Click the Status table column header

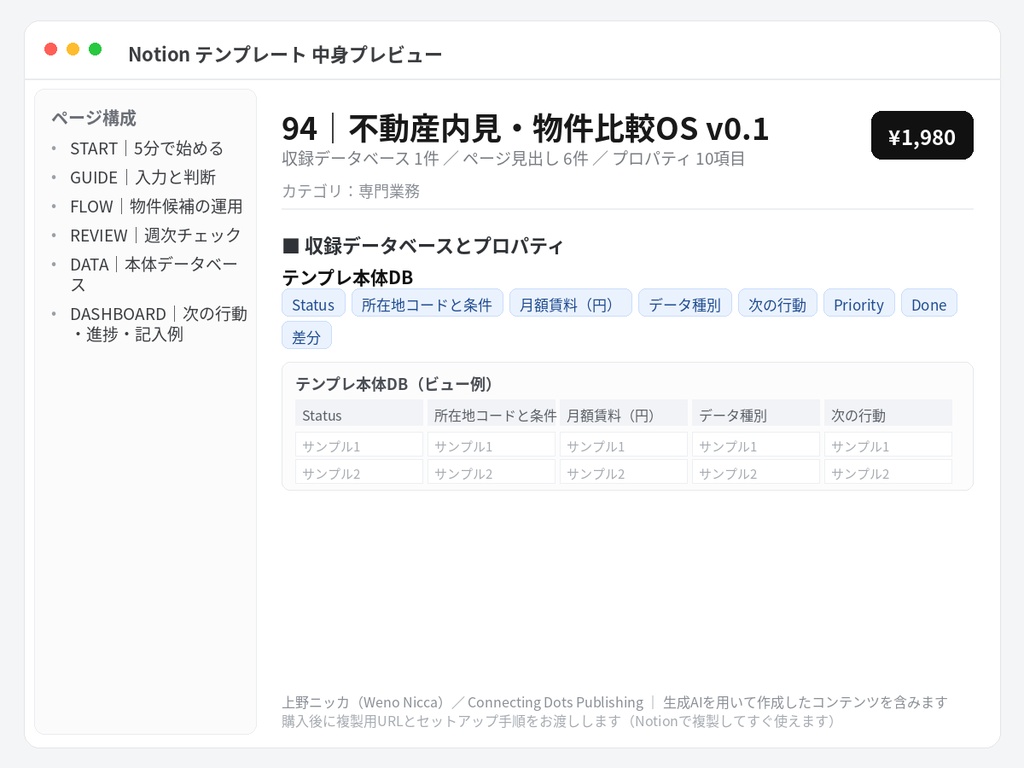359,415
